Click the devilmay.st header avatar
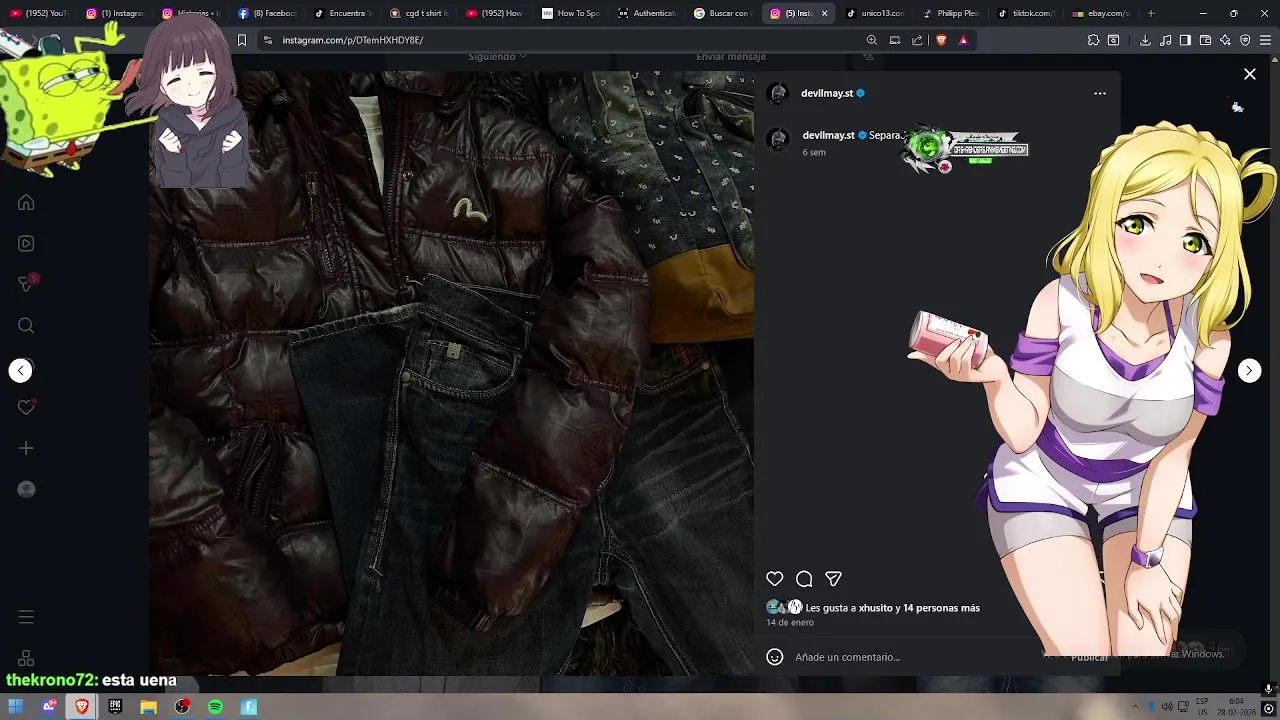This screenshot has height=720, width=1280. pos(777,93)
